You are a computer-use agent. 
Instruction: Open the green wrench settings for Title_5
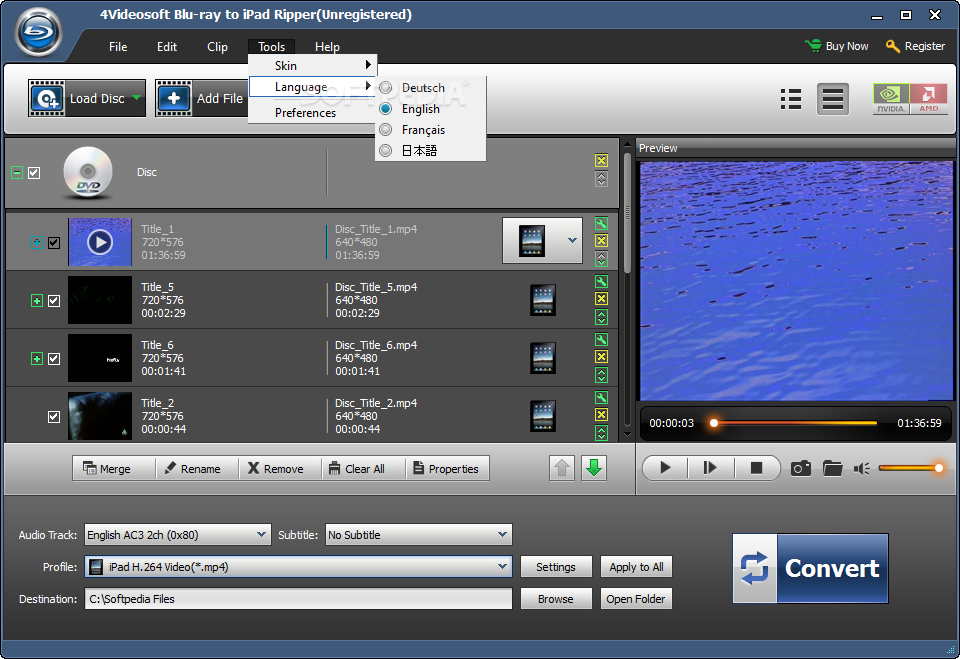tap(601, 282)
